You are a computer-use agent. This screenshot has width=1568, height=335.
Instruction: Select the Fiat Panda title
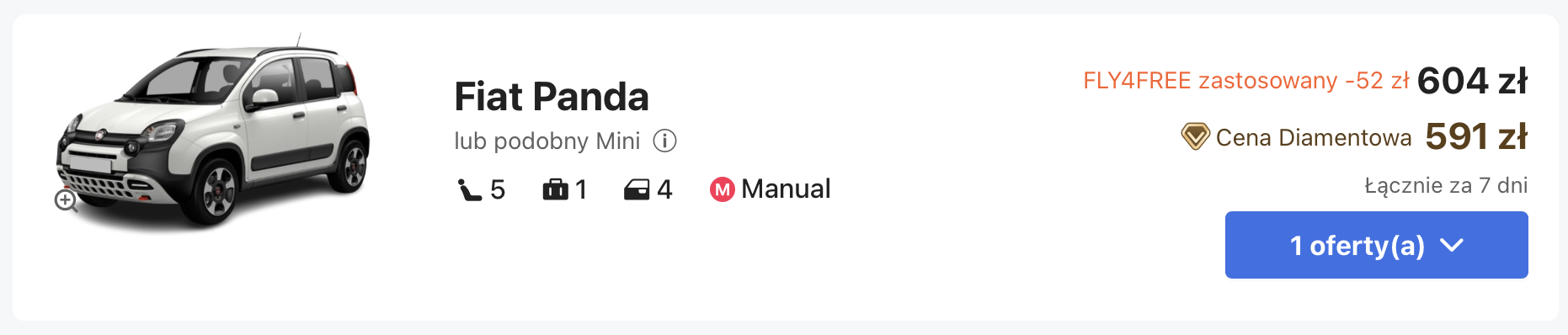[552, 97]
